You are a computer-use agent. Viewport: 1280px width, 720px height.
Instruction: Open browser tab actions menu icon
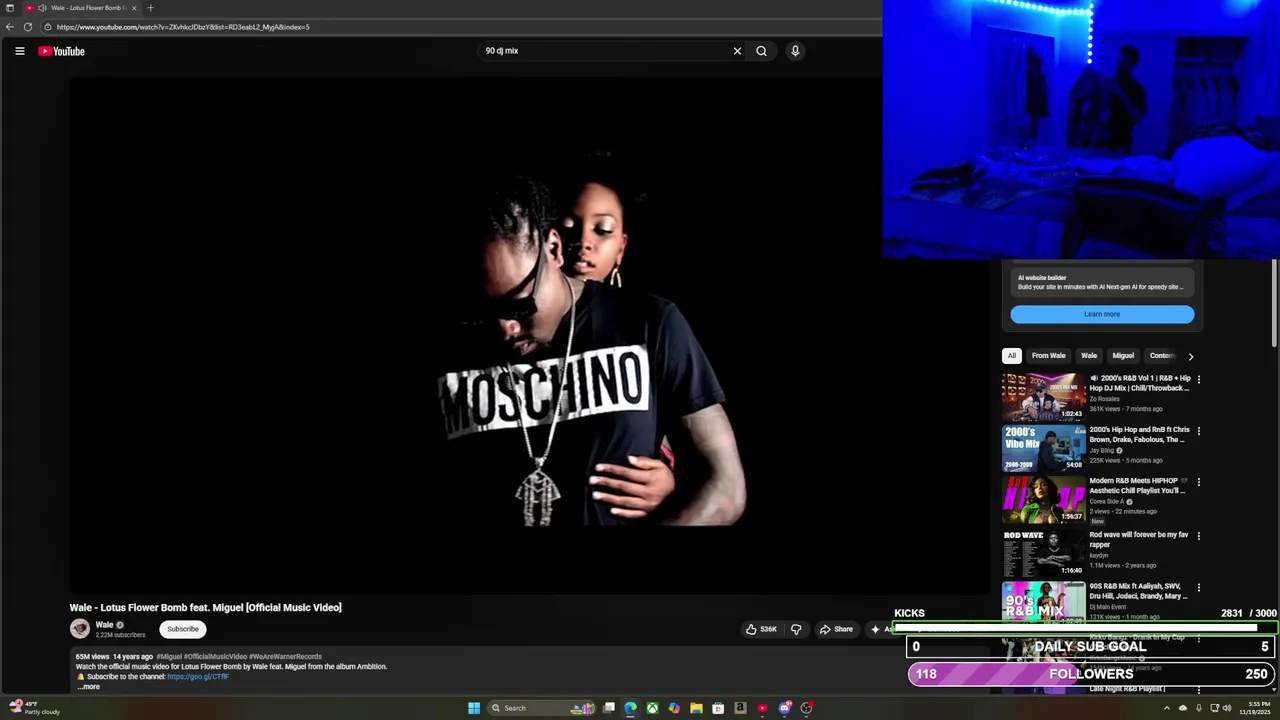click(10, 8)
